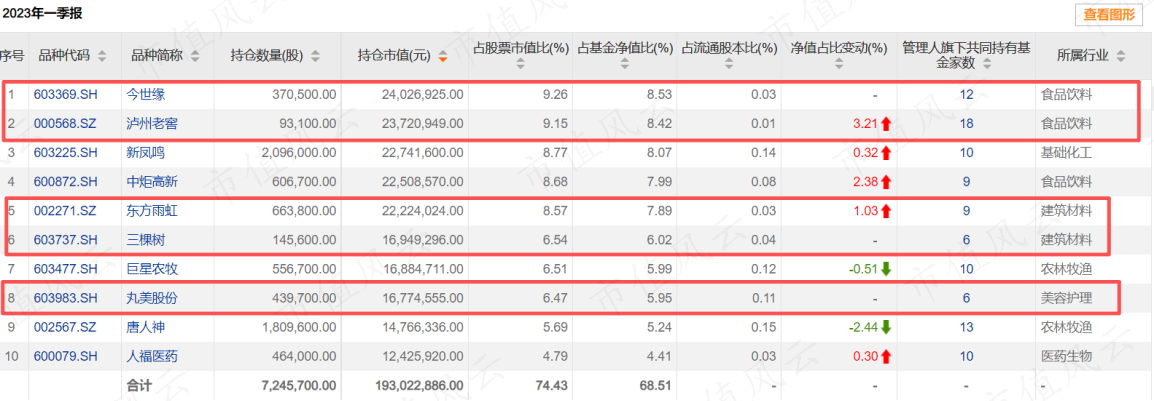
Task: Open stock code 002271.SZ
Action: [x=66, y=211]
